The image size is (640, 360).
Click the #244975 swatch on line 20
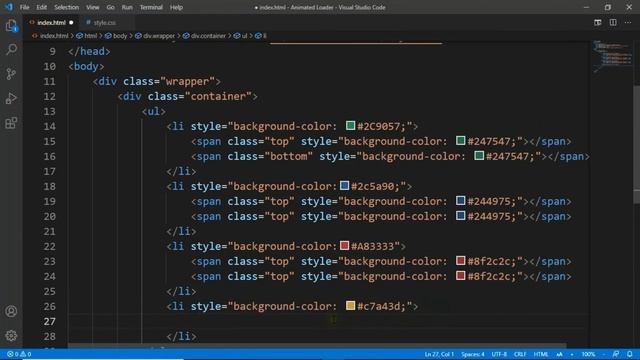pos(460,216)
